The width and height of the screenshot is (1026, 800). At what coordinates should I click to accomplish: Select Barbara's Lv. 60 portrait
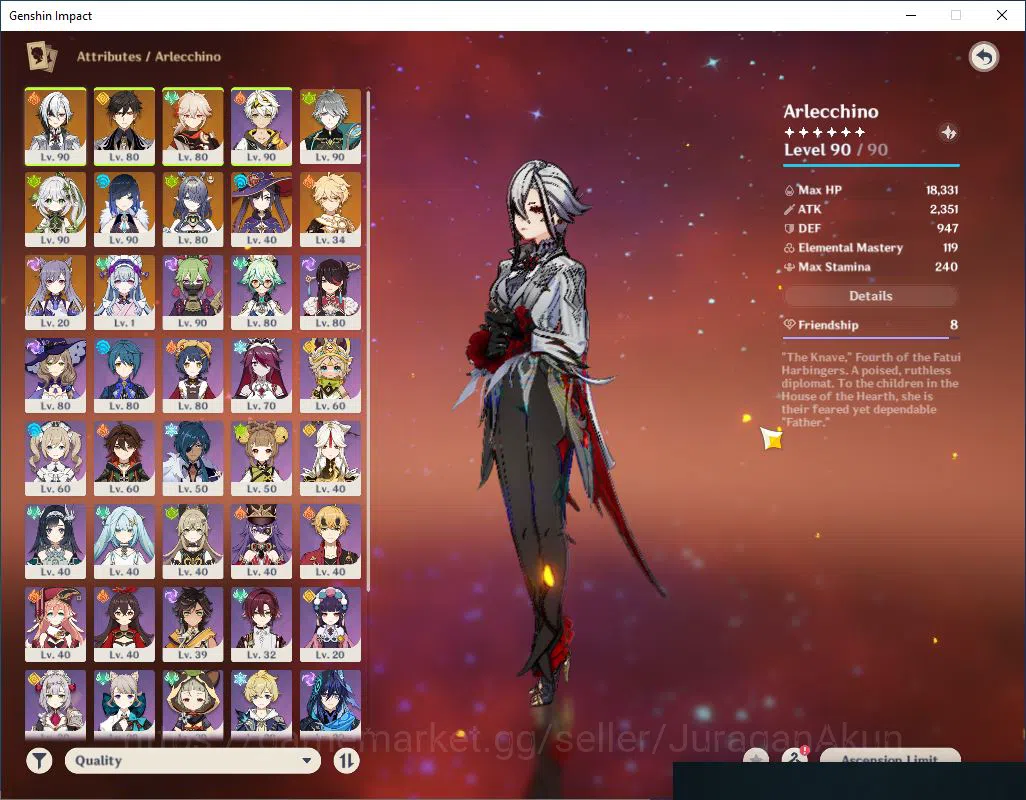56,459
